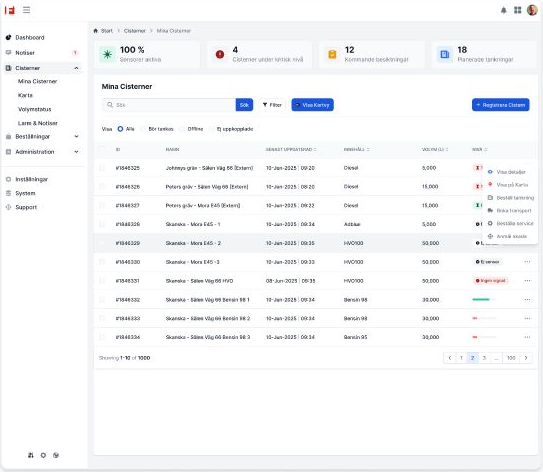Click the Filter button
Image resolution: width=543 pixels, height=472 pixels.
(272, 105)
